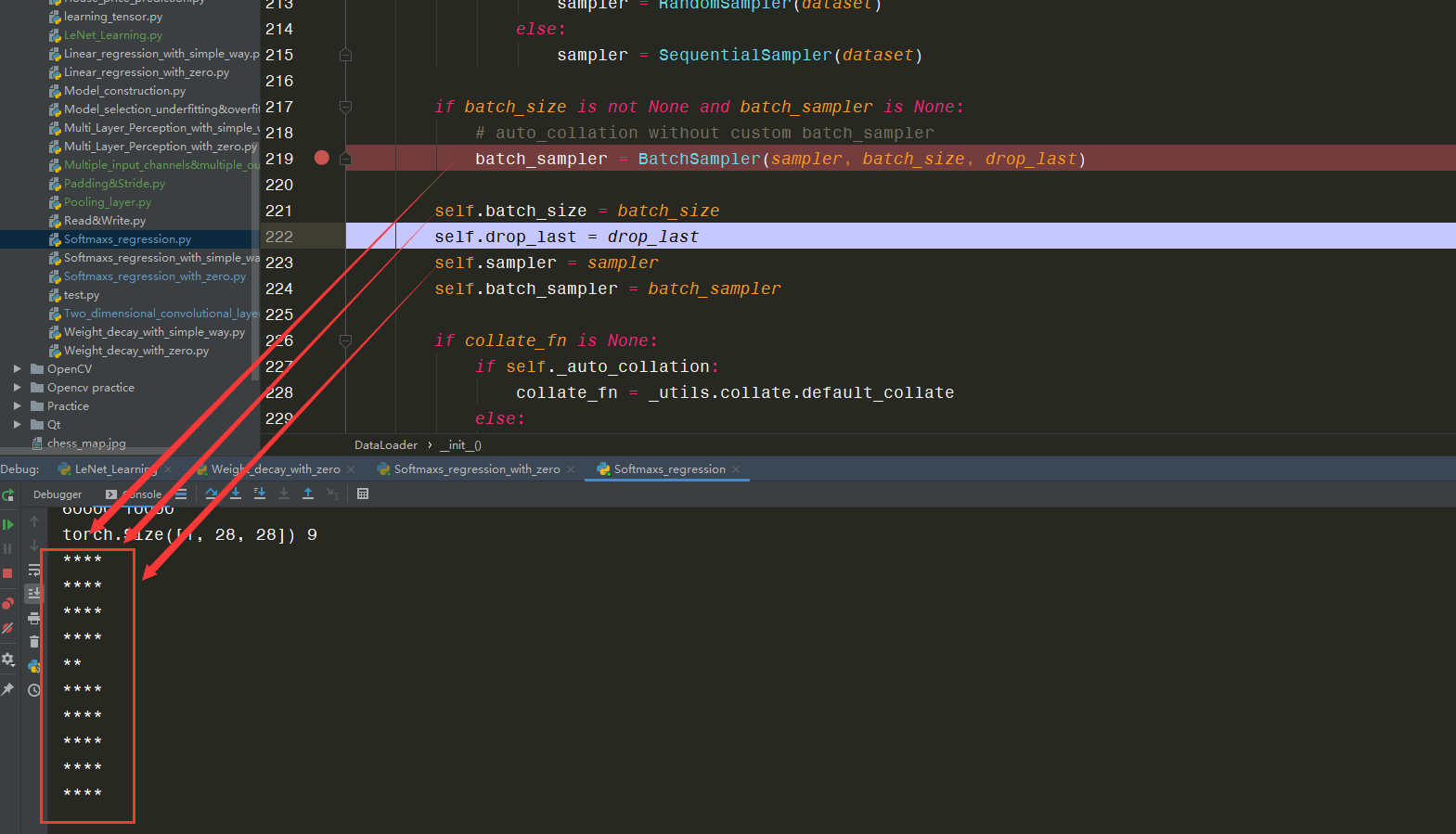This screenshot has width=1456, height=834.
Task: Fold the code region ending at line 219
Action: pyautogui.click(x=345, y=159)
